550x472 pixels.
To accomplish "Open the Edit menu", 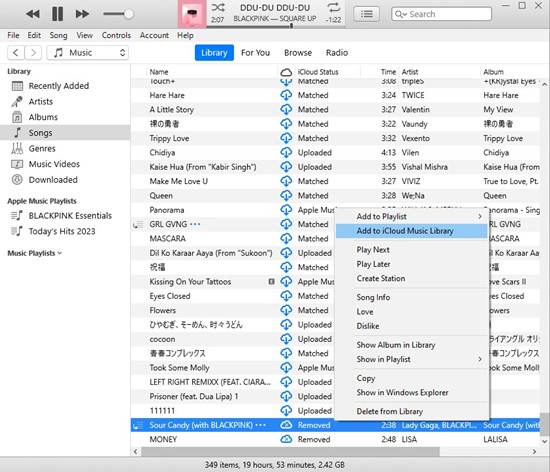I will point(34,35).
